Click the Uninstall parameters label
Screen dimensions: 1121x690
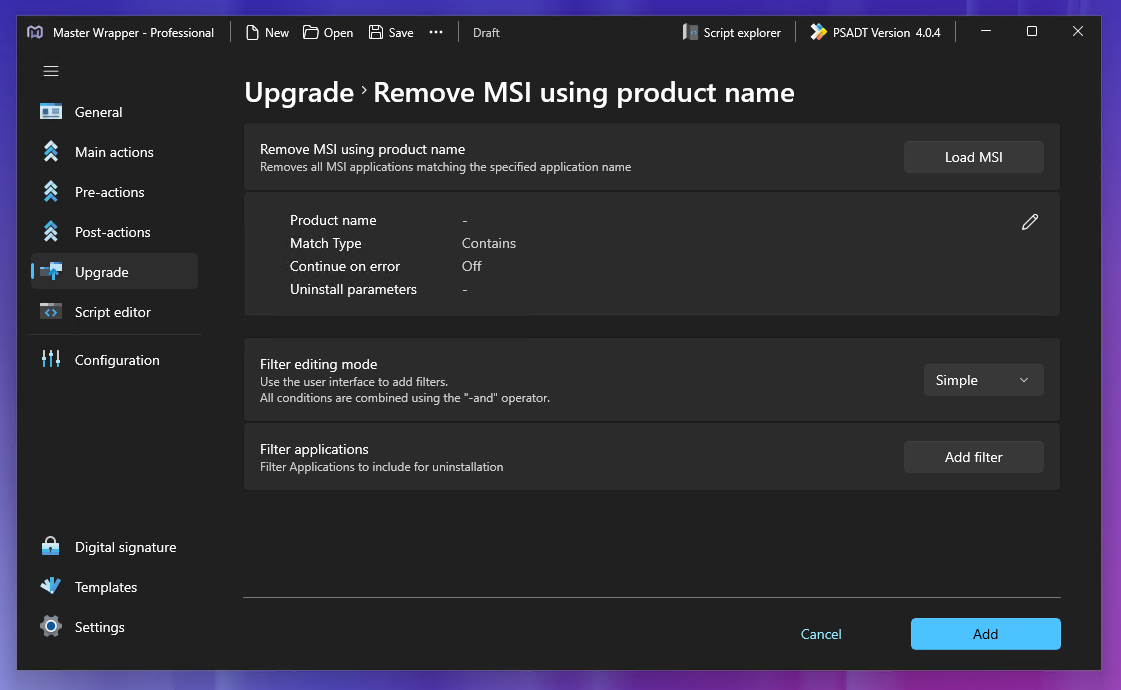[353, 290]
